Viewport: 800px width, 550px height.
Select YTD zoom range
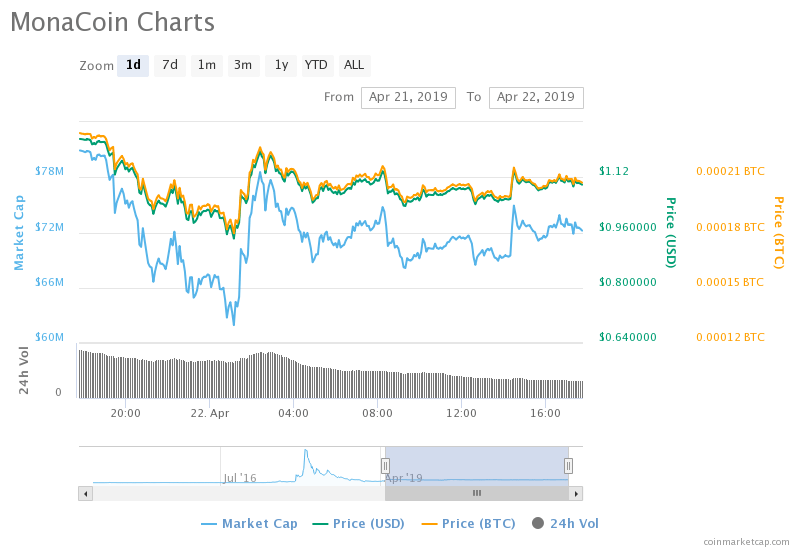pos(316,66)
